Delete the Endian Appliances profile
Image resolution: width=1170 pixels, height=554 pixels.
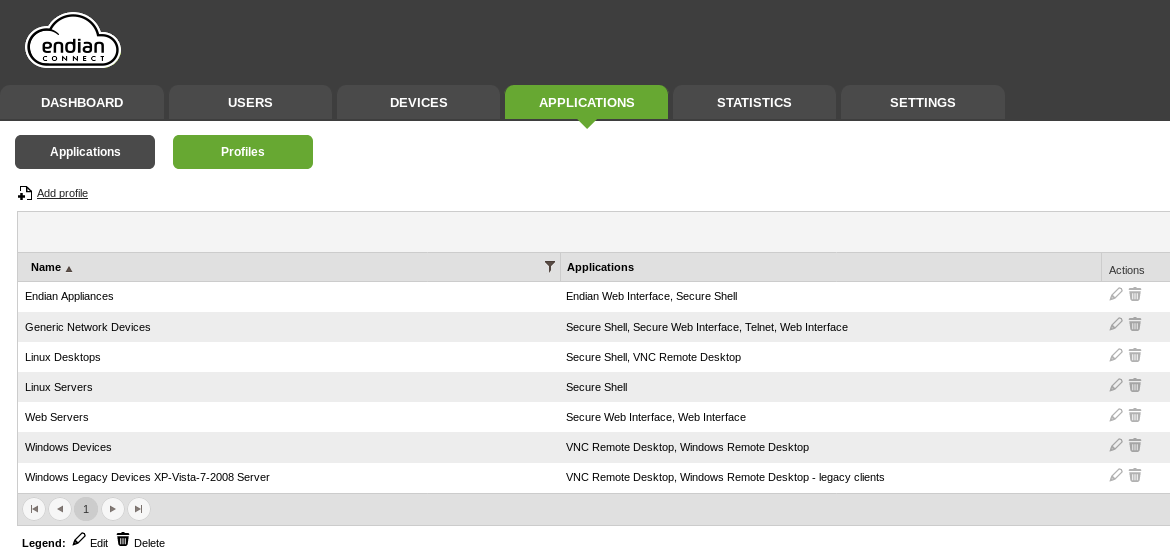(x=1135, y=294)
